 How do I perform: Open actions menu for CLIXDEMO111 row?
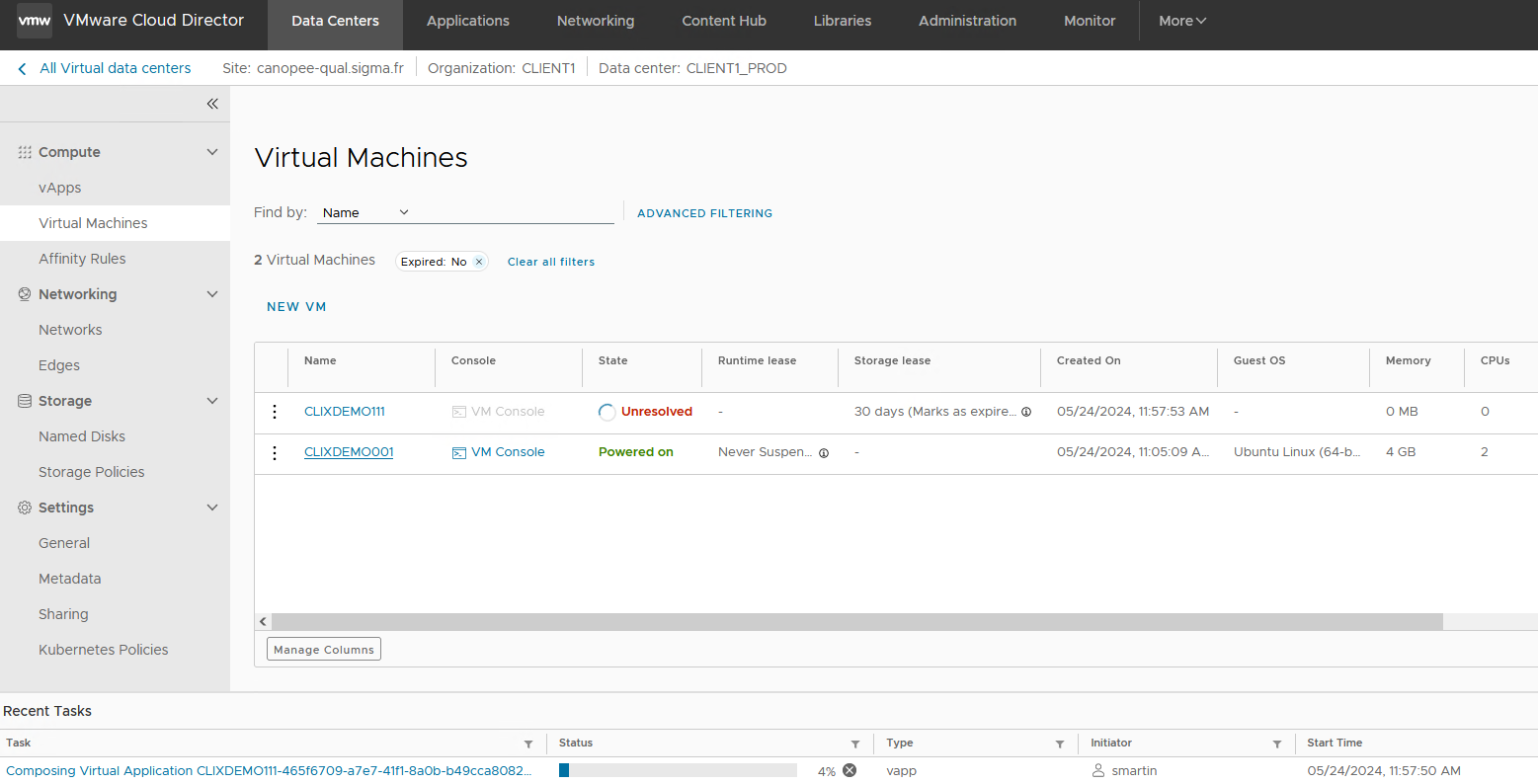click(x=275, y=412)
